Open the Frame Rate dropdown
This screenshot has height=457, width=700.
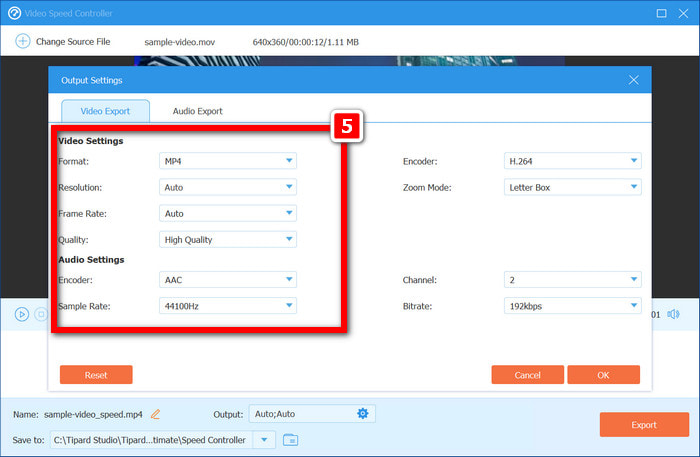point(228,213)
